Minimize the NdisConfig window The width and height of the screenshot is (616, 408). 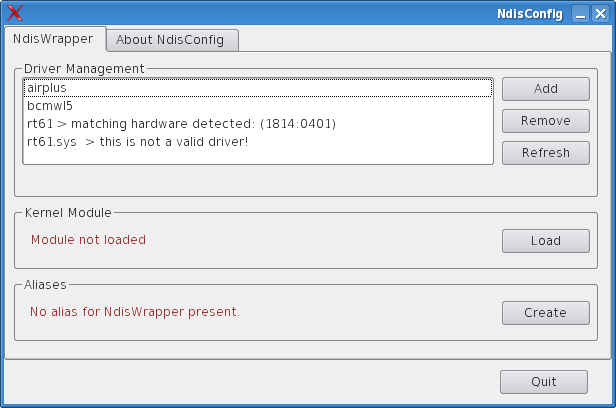(x=580, y=14)
